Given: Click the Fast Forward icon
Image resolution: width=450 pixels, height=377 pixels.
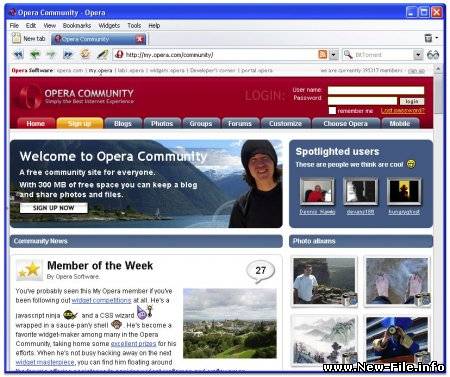Looking at the screenshot, I should 68,54.
